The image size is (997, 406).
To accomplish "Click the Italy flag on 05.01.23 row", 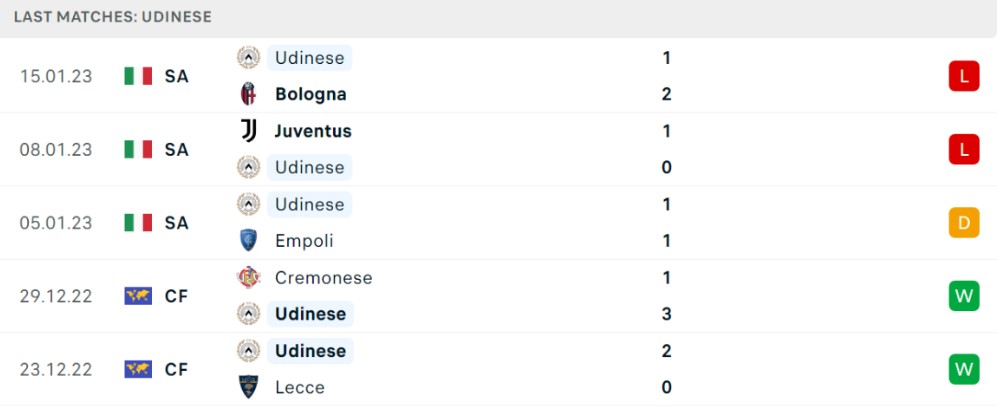I will point(138,223).
